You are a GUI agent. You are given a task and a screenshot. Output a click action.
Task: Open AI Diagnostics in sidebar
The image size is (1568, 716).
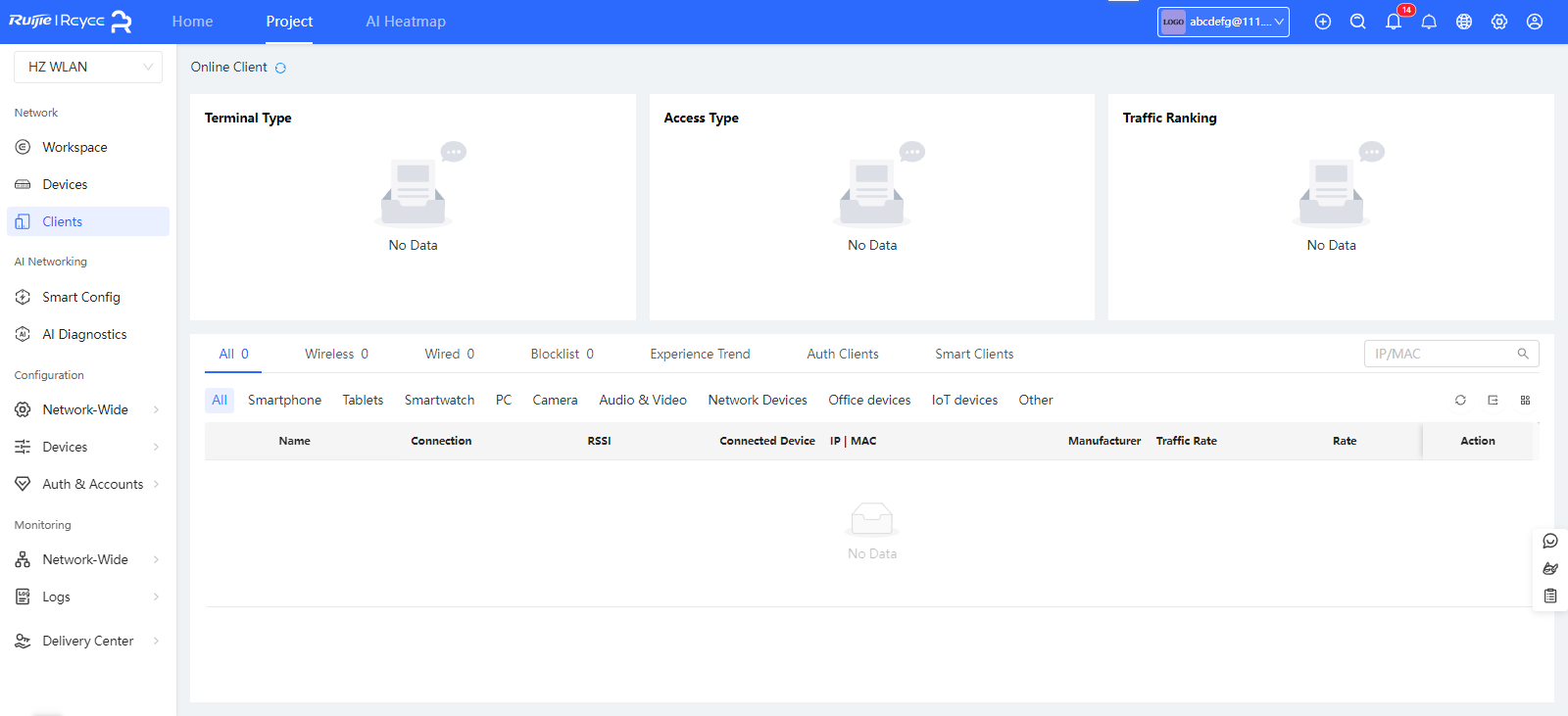click(84, 334)
